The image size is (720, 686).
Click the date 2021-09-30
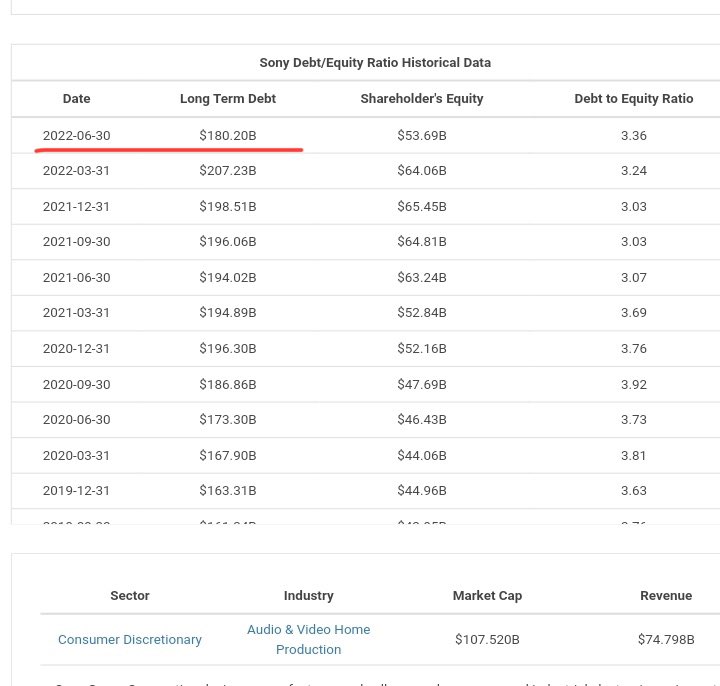(x=77, y=242)
